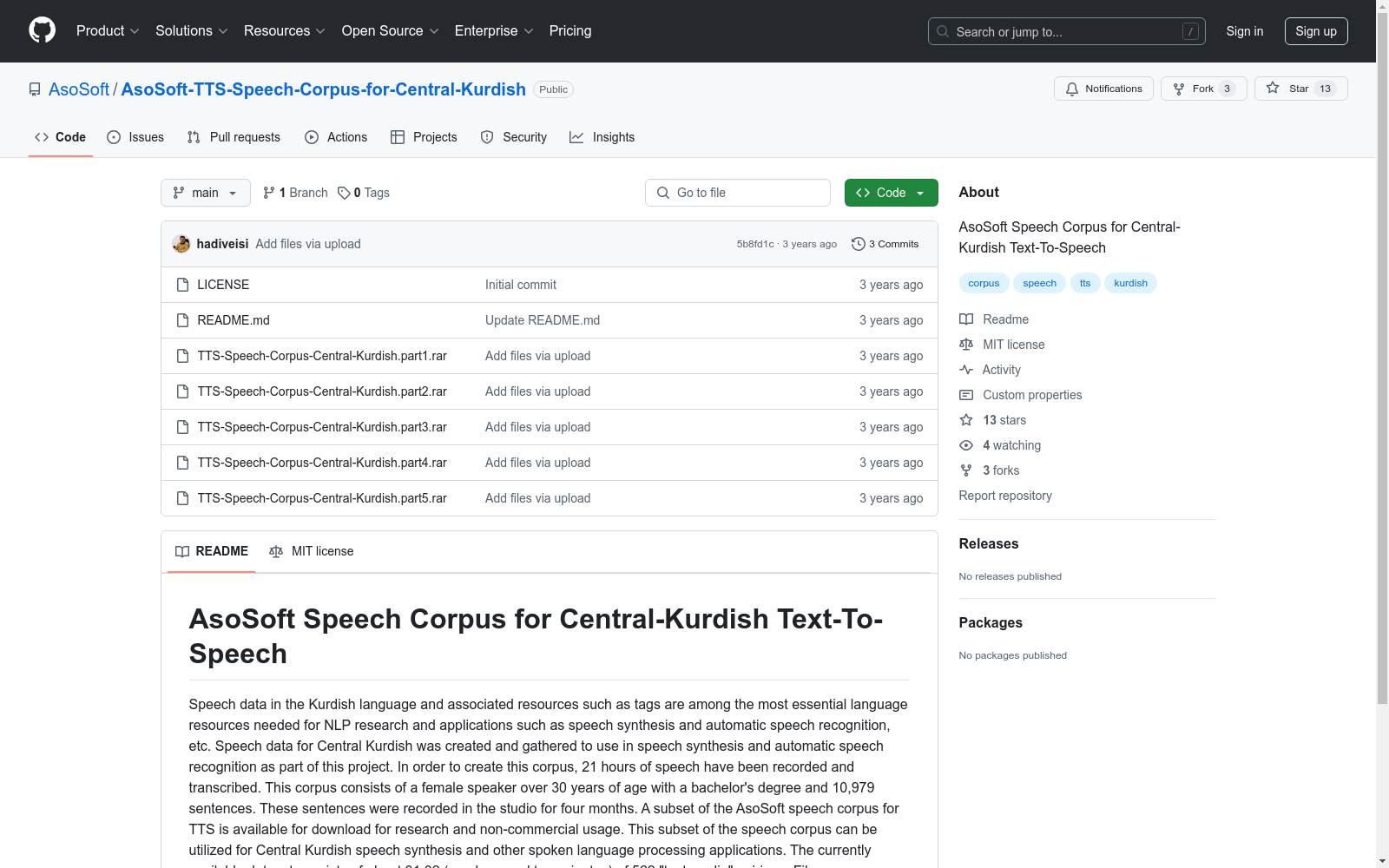Click the file icon beside LICENSE
This screenshot has width=1389, height=868.
[182, 285]
